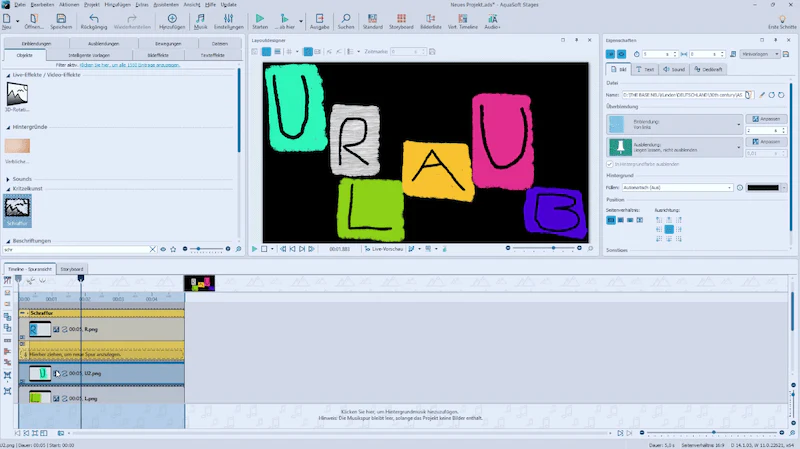Open the Ausgabe export icon
The width and height of the screenshot is (800, 449).
[x=319, y=19]
